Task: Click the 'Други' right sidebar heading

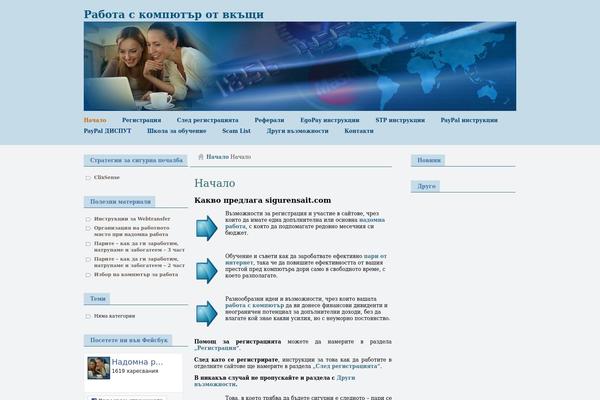Action: coord(426,186)
